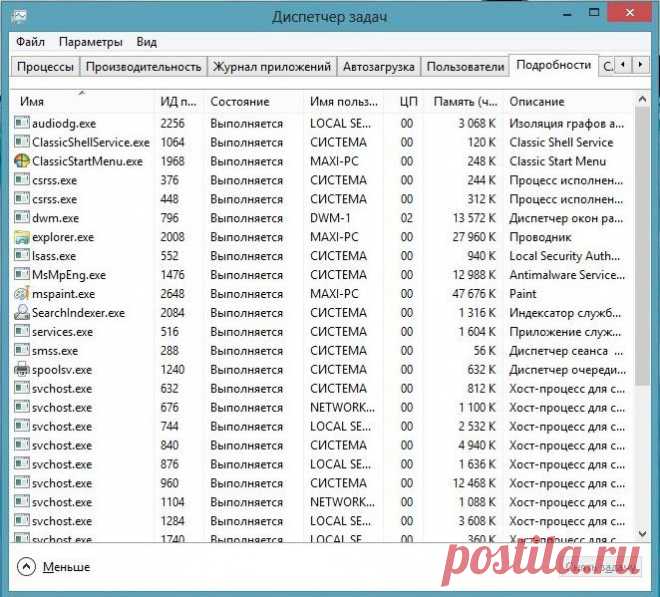
Task: Select the explorer.exe process name
Action: (63, 237)
